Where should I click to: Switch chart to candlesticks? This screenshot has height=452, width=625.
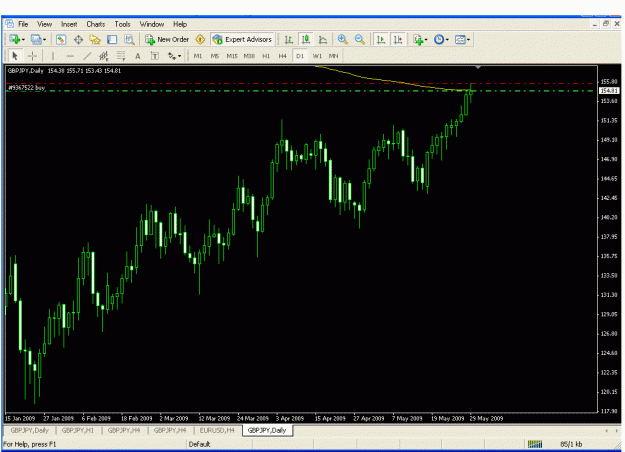pyautogui.click(x=306, y=39)
